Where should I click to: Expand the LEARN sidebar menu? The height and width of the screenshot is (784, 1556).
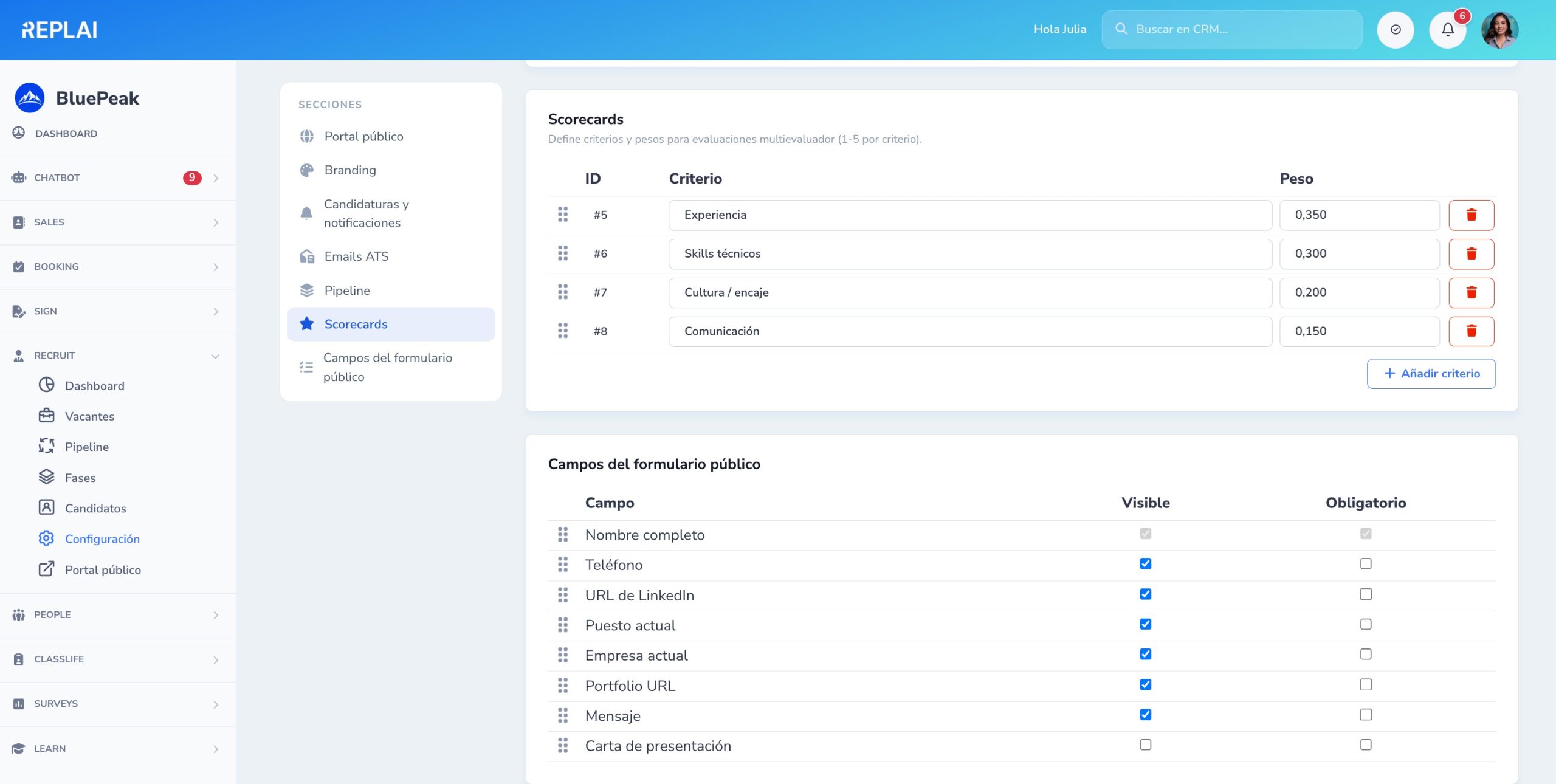tap(118, 749)
